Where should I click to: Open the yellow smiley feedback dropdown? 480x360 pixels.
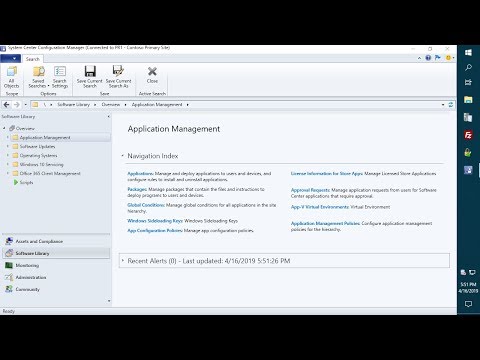450,58
